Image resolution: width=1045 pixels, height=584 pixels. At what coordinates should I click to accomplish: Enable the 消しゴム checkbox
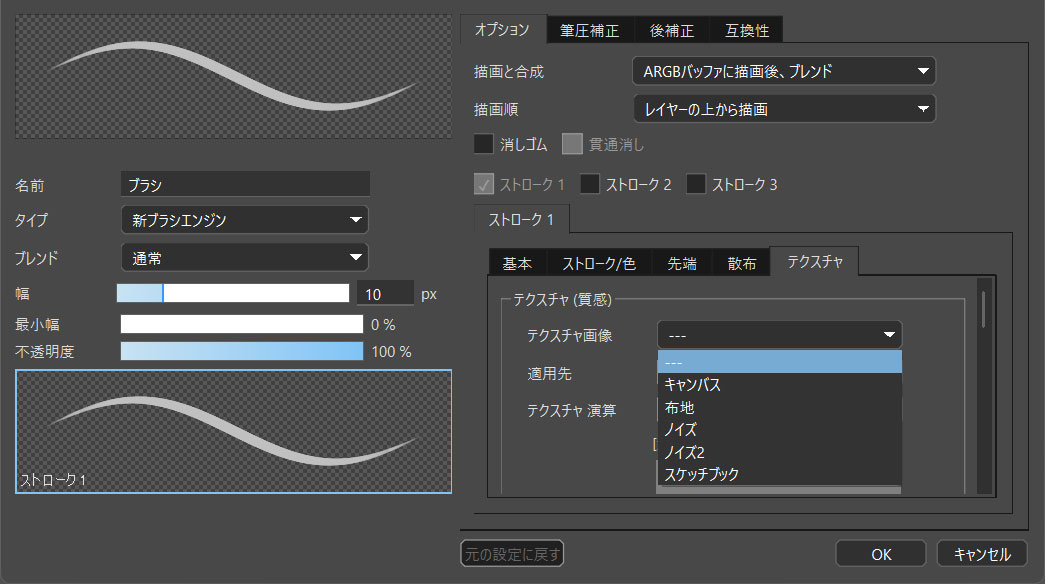pos(484,144)
